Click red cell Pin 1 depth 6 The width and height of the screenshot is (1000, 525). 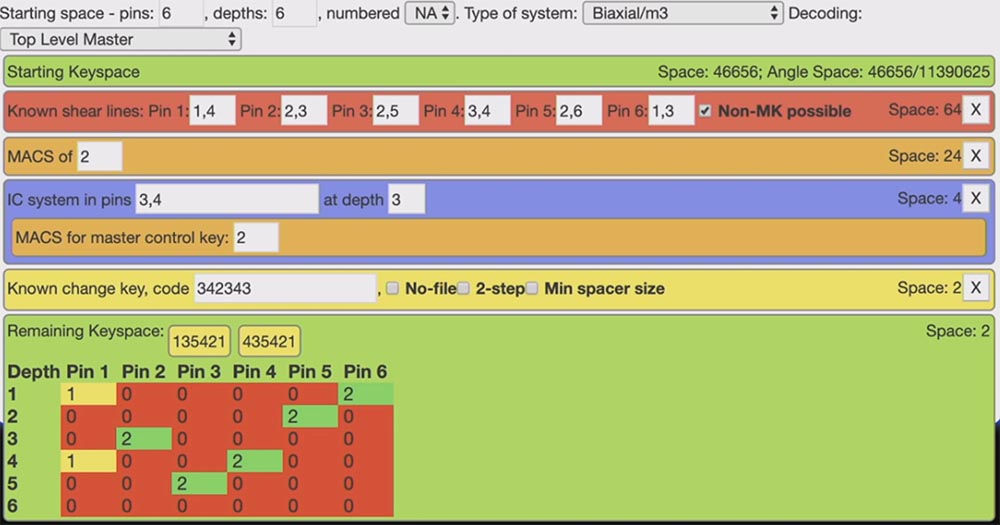point(89,505)
